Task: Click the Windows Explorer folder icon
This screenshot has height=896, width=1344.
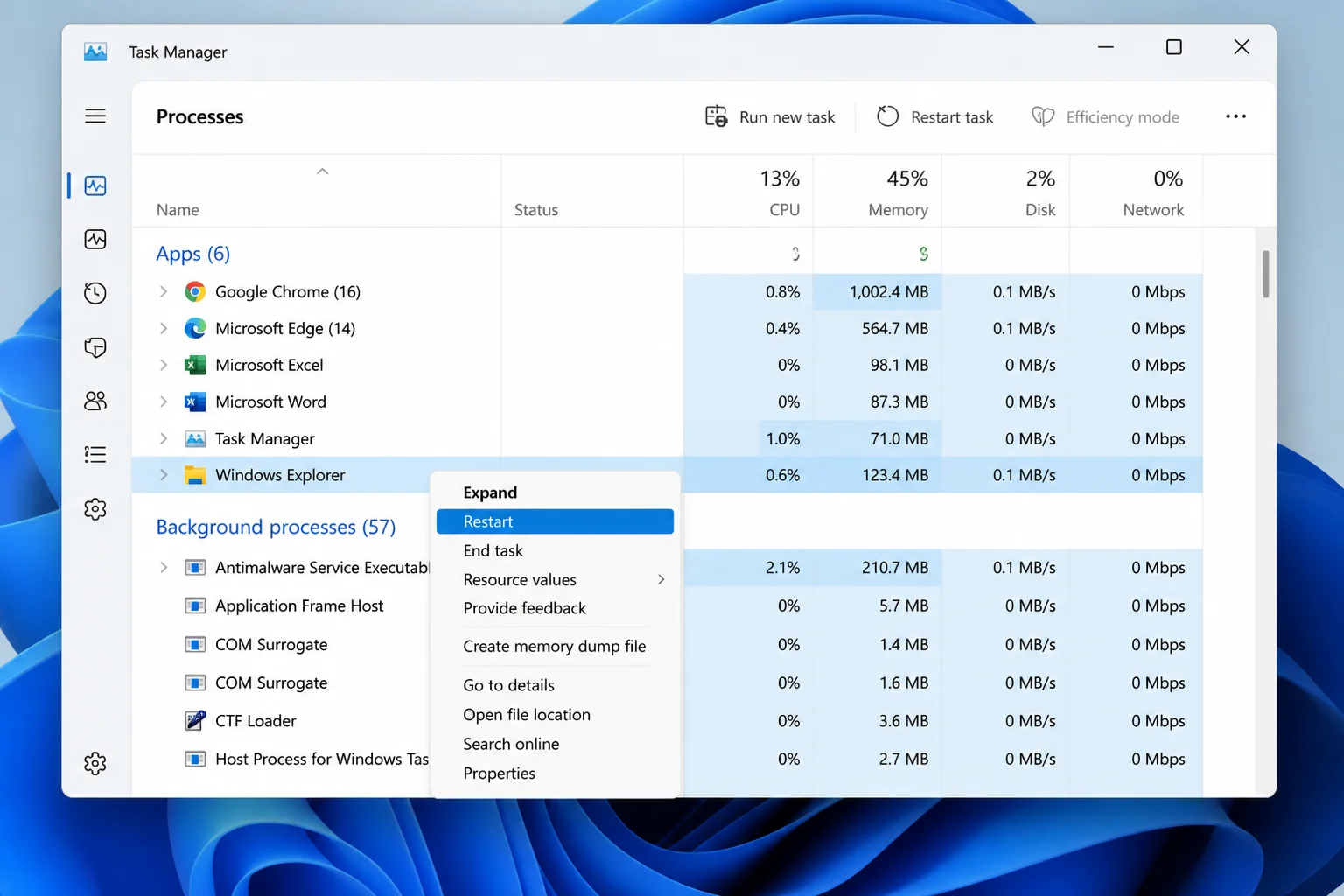Action: click(195, 476)
